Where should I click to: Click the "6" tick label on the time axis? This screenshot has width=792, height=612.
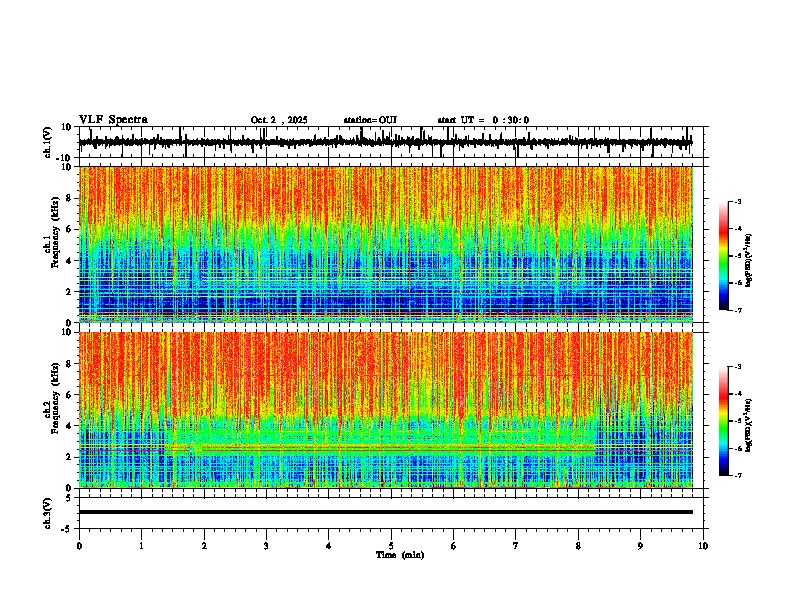454,546
